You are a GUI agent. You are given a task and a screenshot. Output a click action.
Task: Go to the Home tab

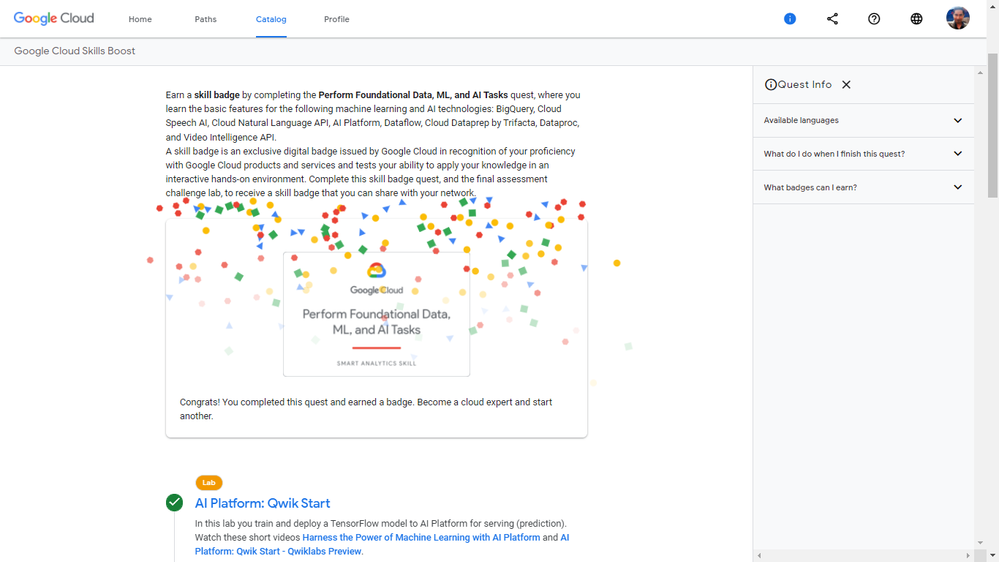(140, 19)
